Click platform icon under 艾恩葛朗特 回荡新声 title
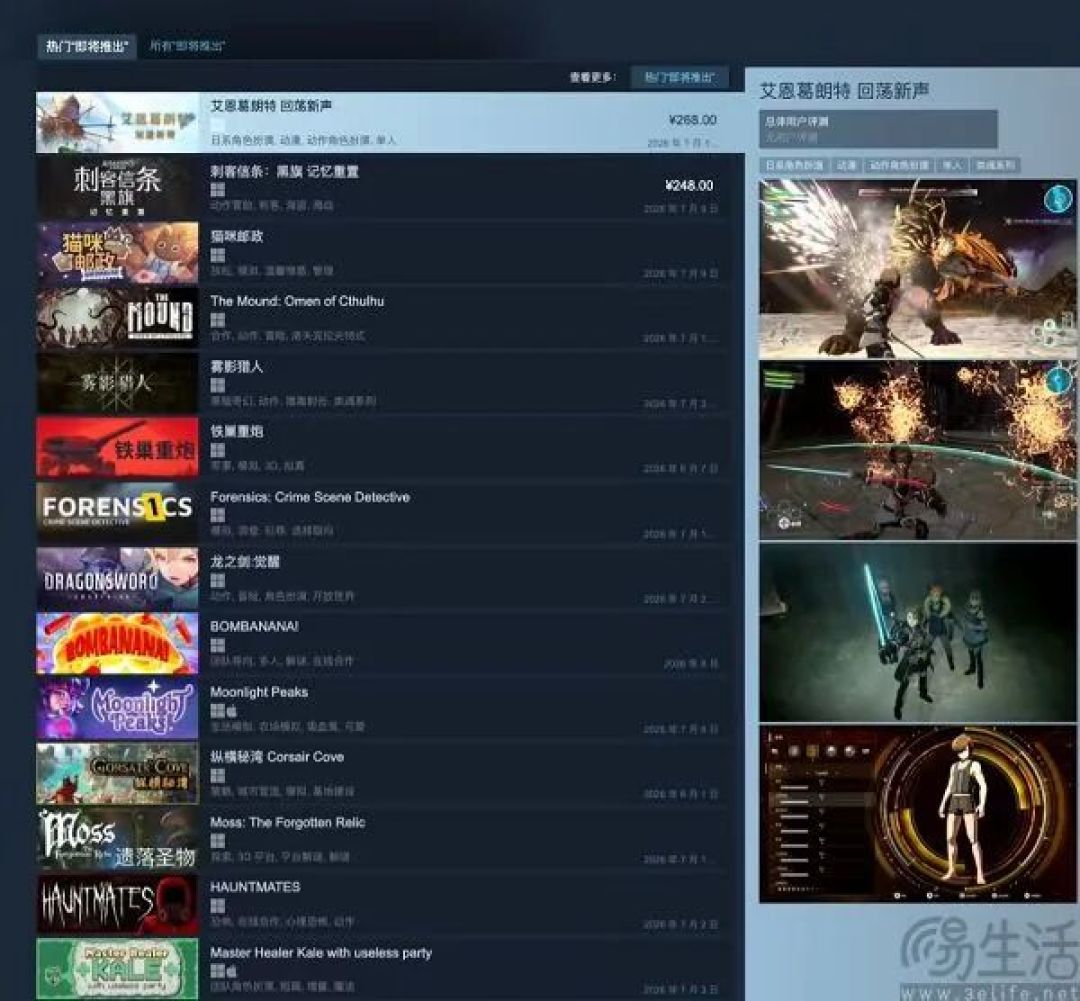 click(218, 125)
